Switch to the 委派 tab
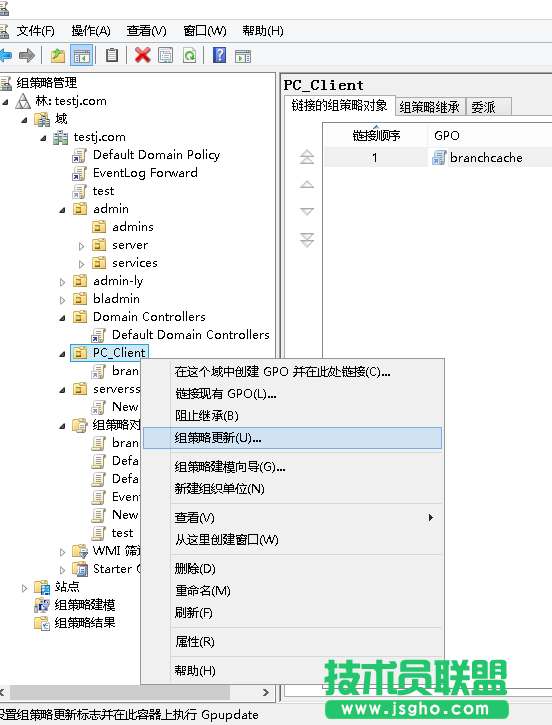Screen dimensions: 552x725 (488, 107)
